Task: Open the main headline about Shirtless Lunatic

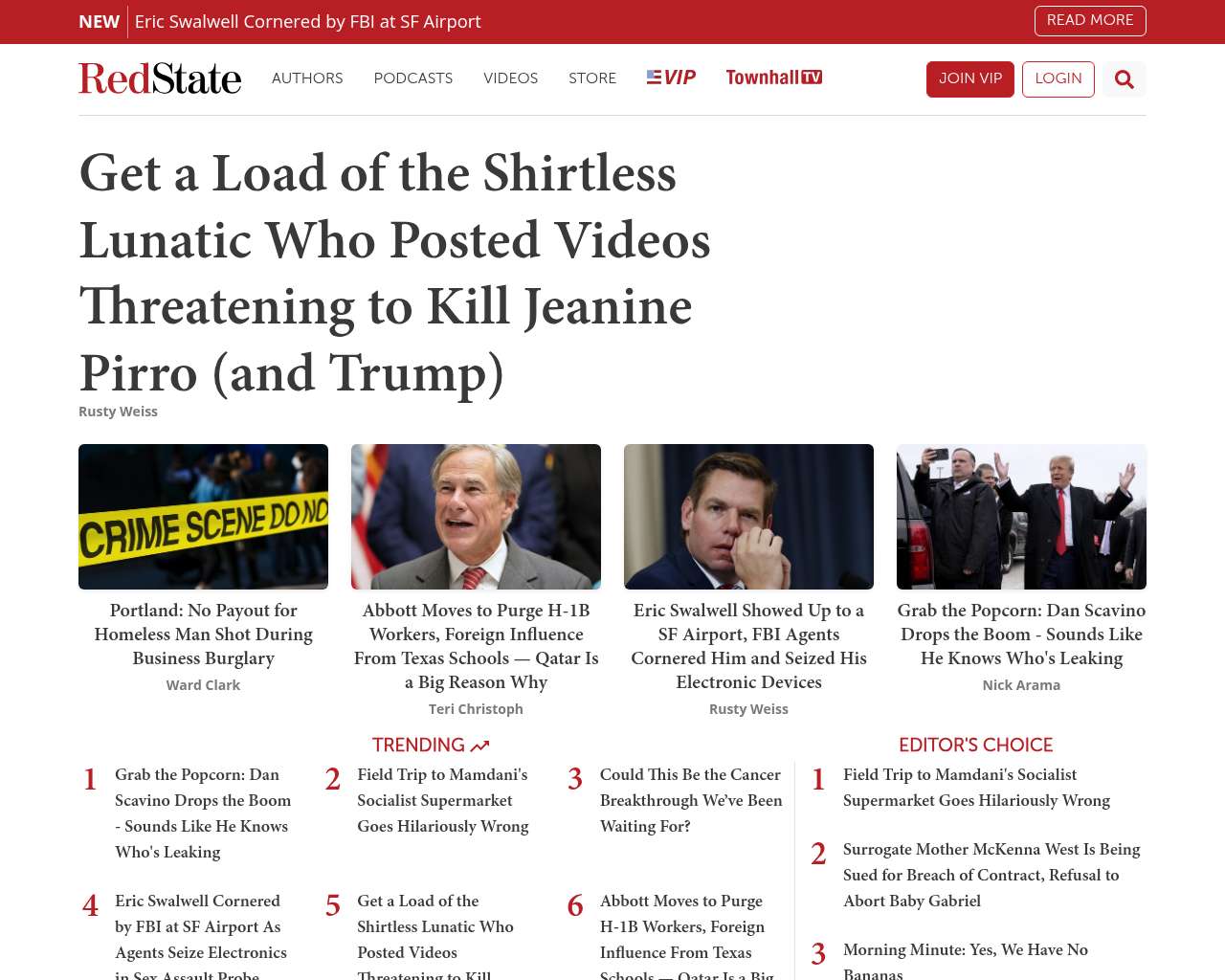Action: tap(395, 273)
